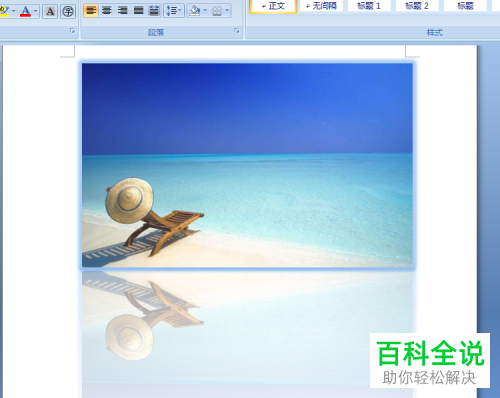
Task: Apply the borders button
Action: (217, 11)
